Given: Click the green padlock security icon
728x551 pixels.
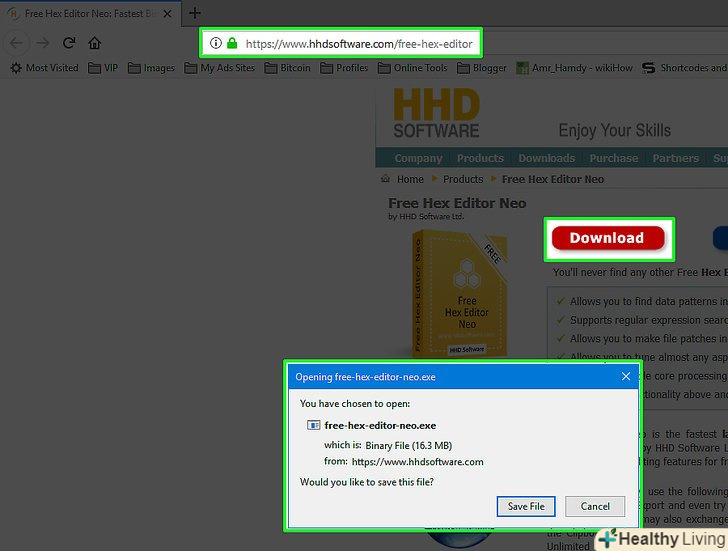Looking at the screenshot, I should pos(232,43).
